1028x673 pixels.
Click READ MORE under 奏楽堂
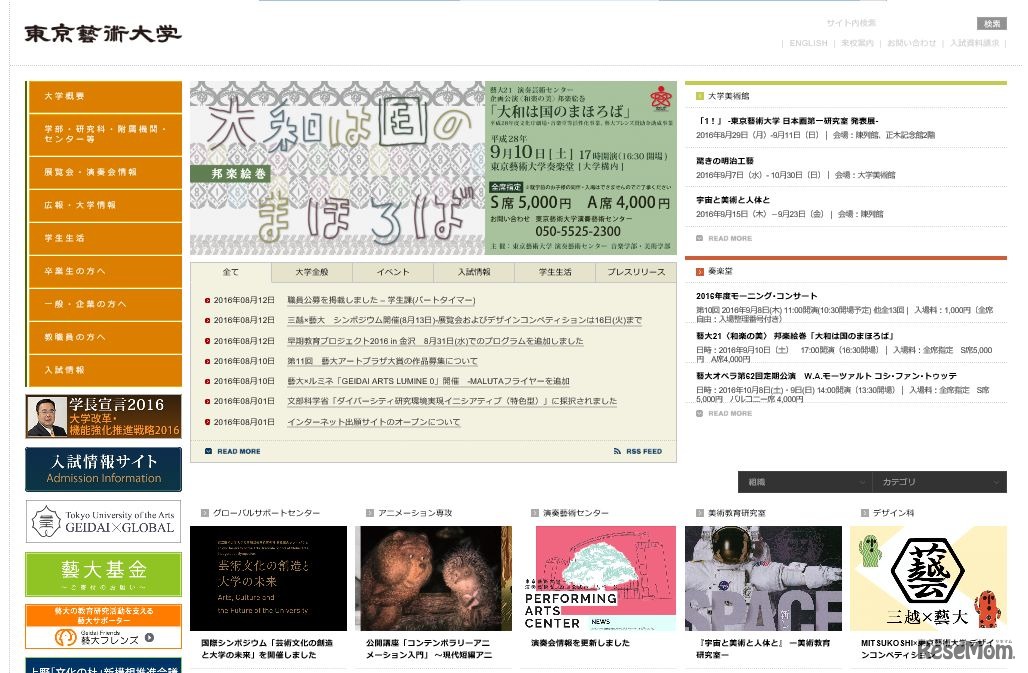pos(724,413)
